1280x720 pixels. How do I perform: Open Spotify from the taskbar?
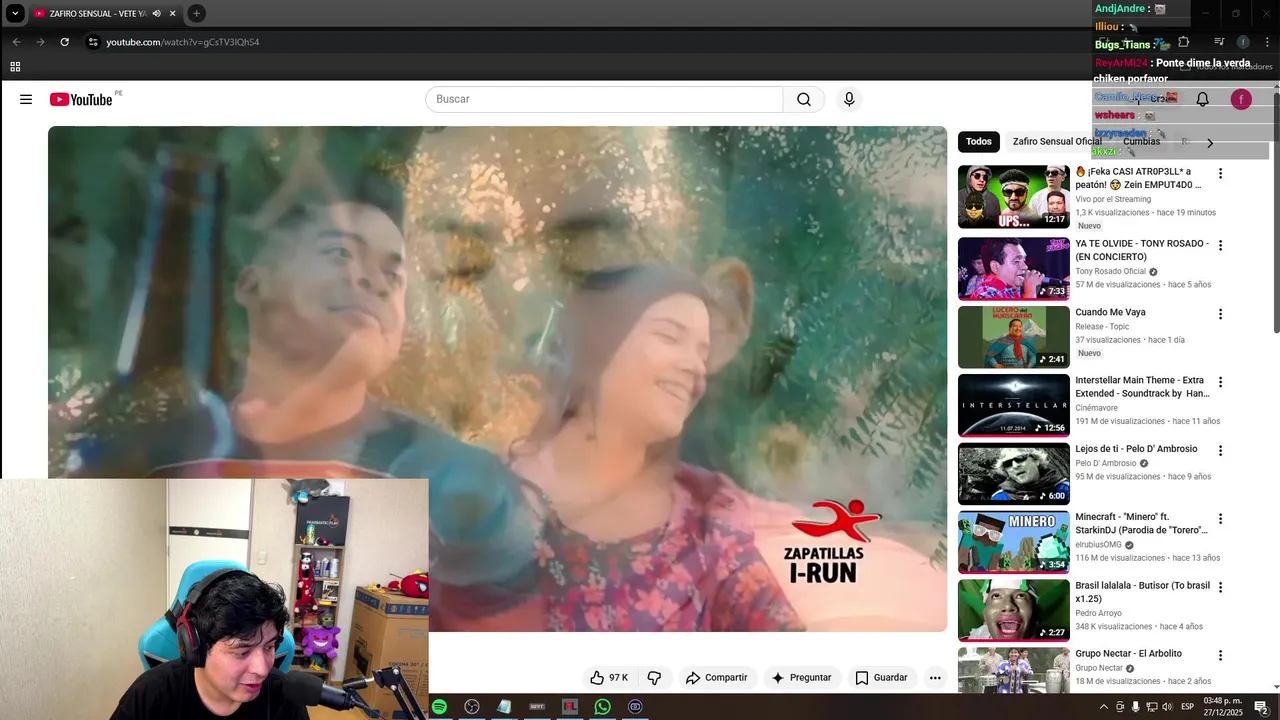click(439, 707)
